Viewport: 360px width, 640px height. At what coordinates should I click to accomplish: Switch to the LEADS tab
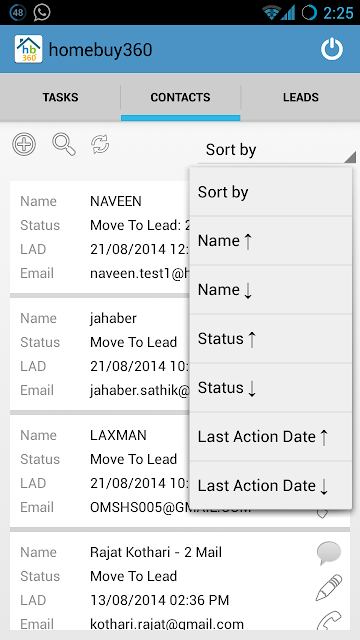point(301,98)
